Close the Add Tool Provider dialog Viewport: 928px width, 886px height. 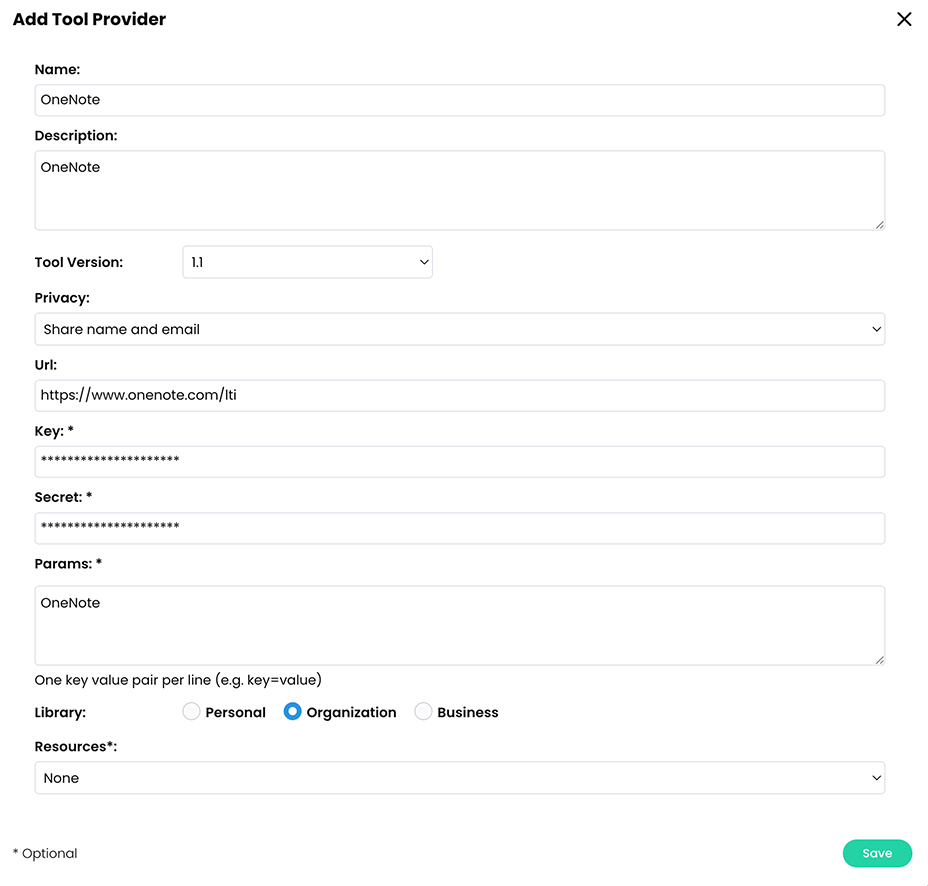click(904, 20)
